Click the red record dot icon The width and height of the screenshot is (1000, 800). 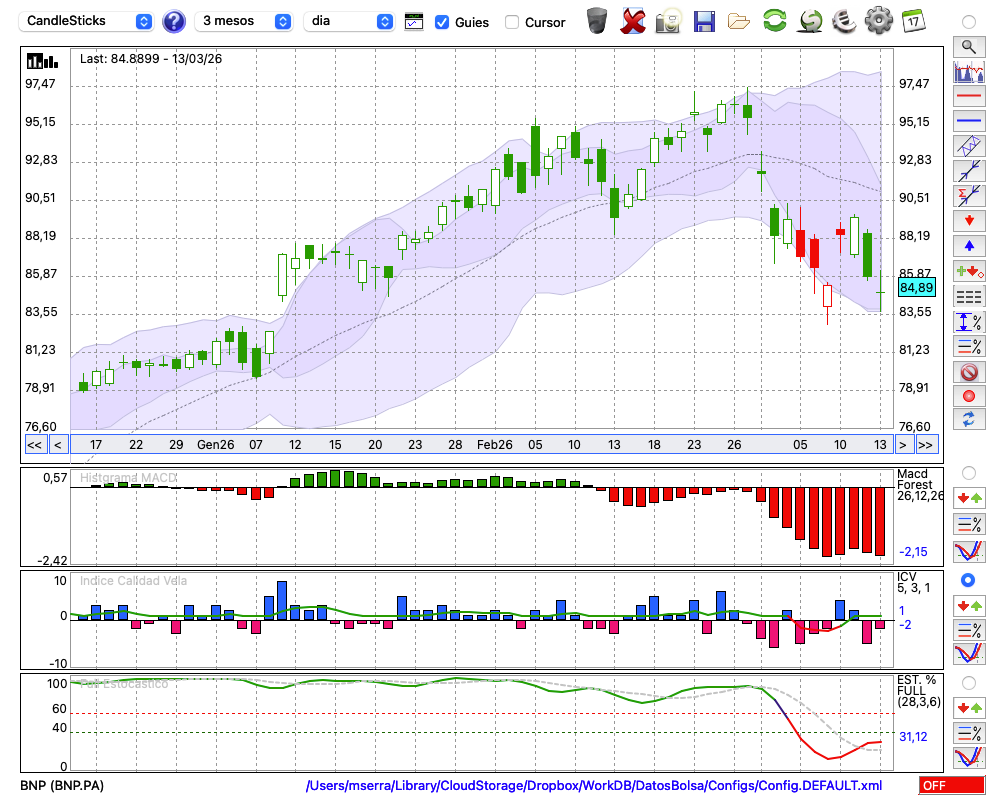(x=969, y=396)
